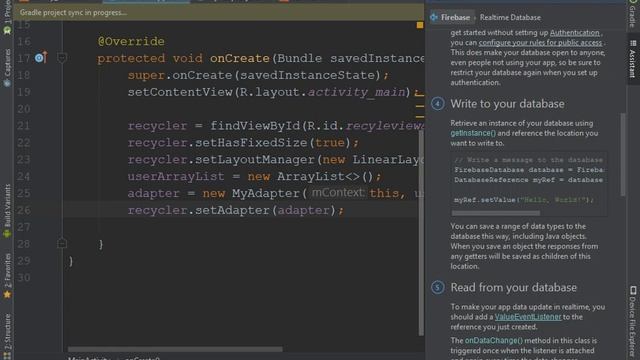Click the Realtime Database breadcrumb label

(x=510, y=18)
